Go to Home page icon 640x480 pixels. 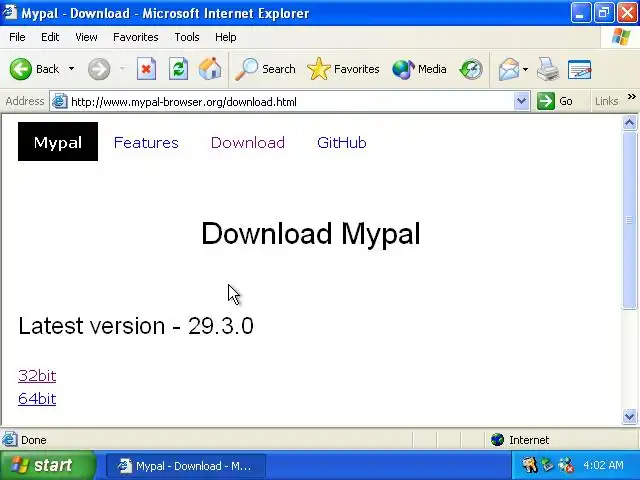click(210, 69)
